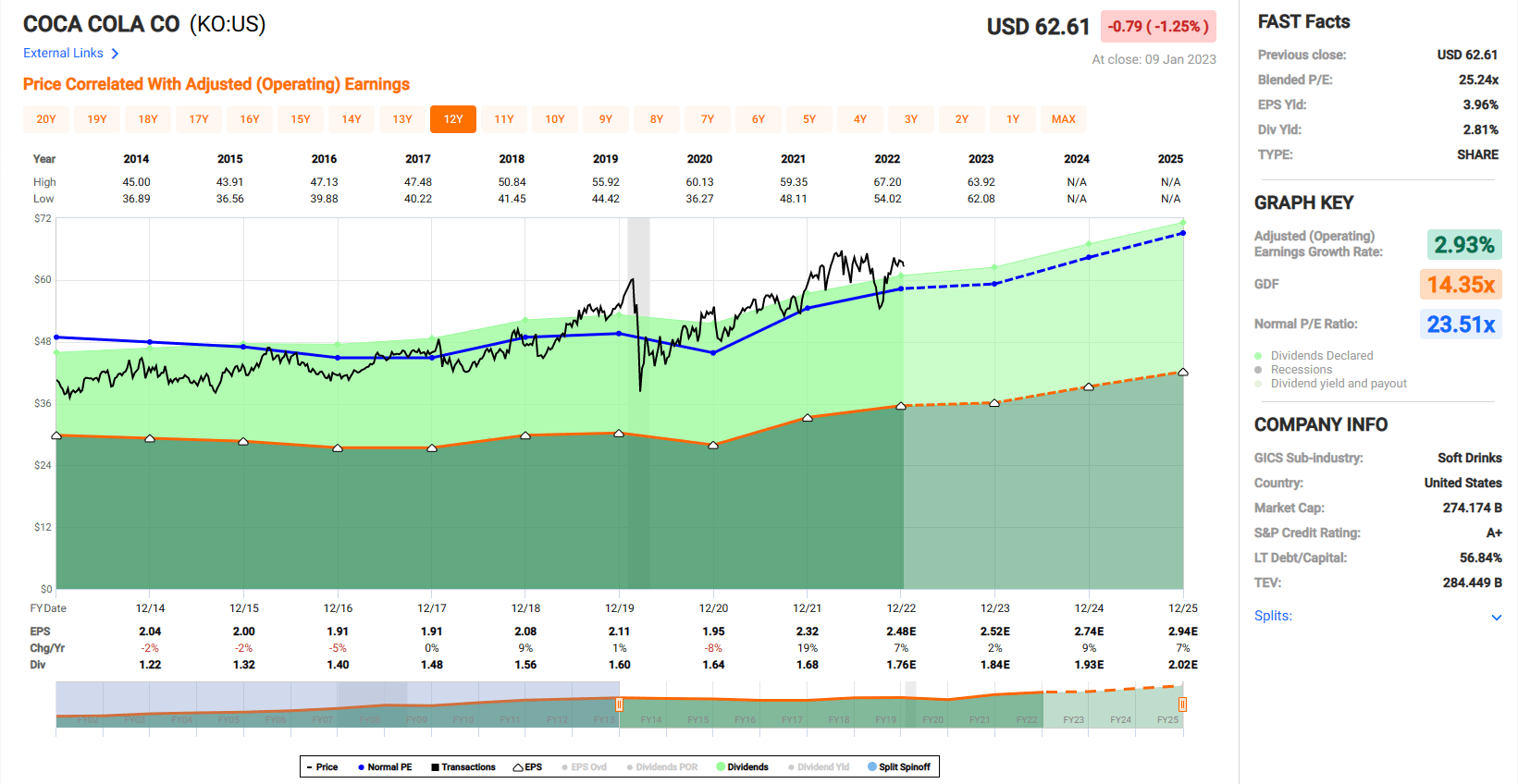This screenshot has height=784, width=1518.
Task: Click the orange 14.35x GDF box
Action: pos(1461,285)
